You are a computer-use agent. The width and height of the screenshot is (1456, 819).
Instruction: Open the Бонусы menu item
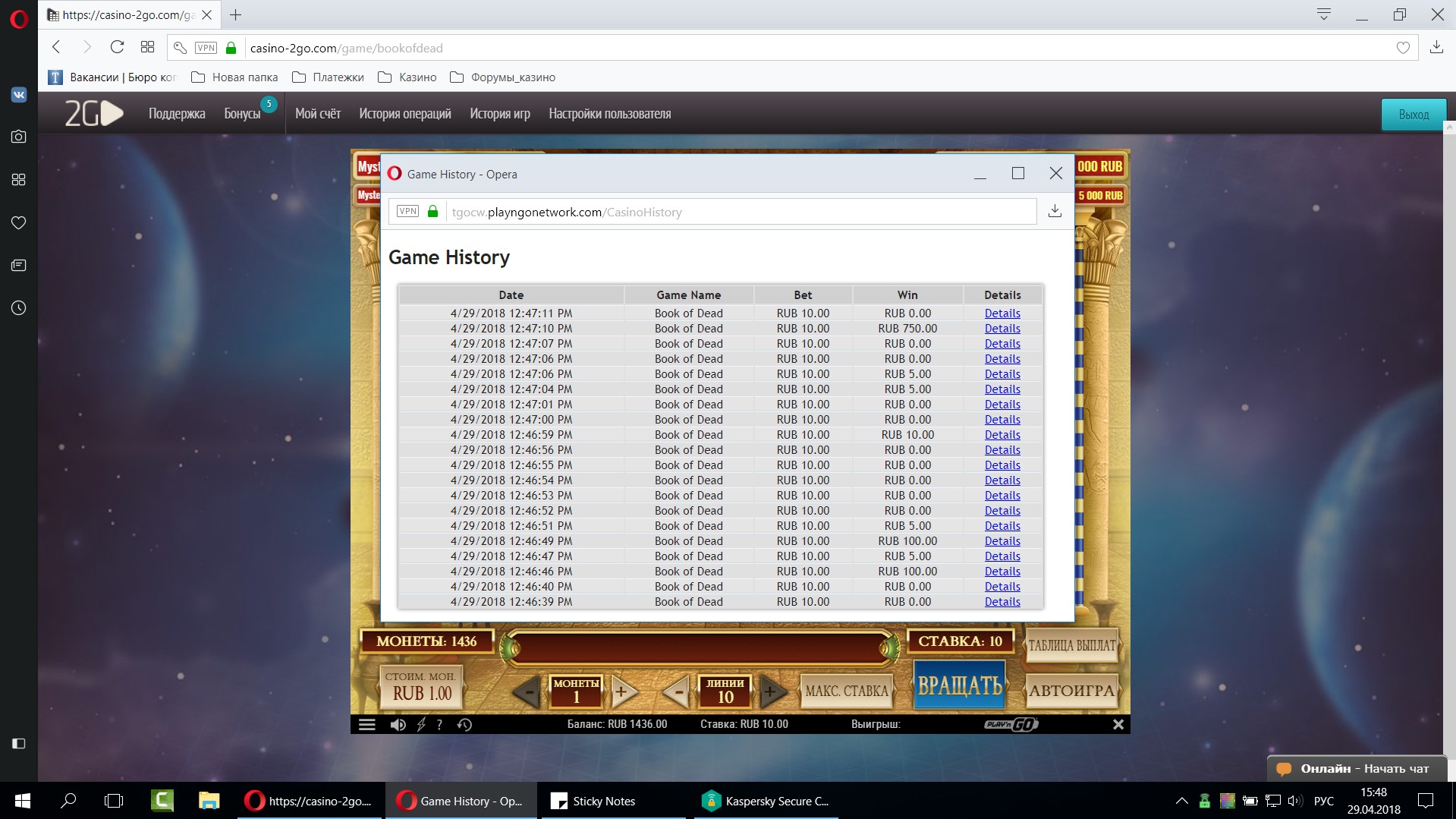242,114
